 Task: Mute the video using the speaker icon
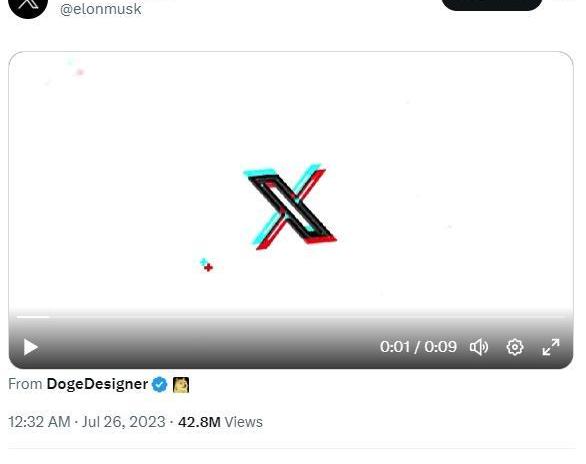(x=479, y=347)
